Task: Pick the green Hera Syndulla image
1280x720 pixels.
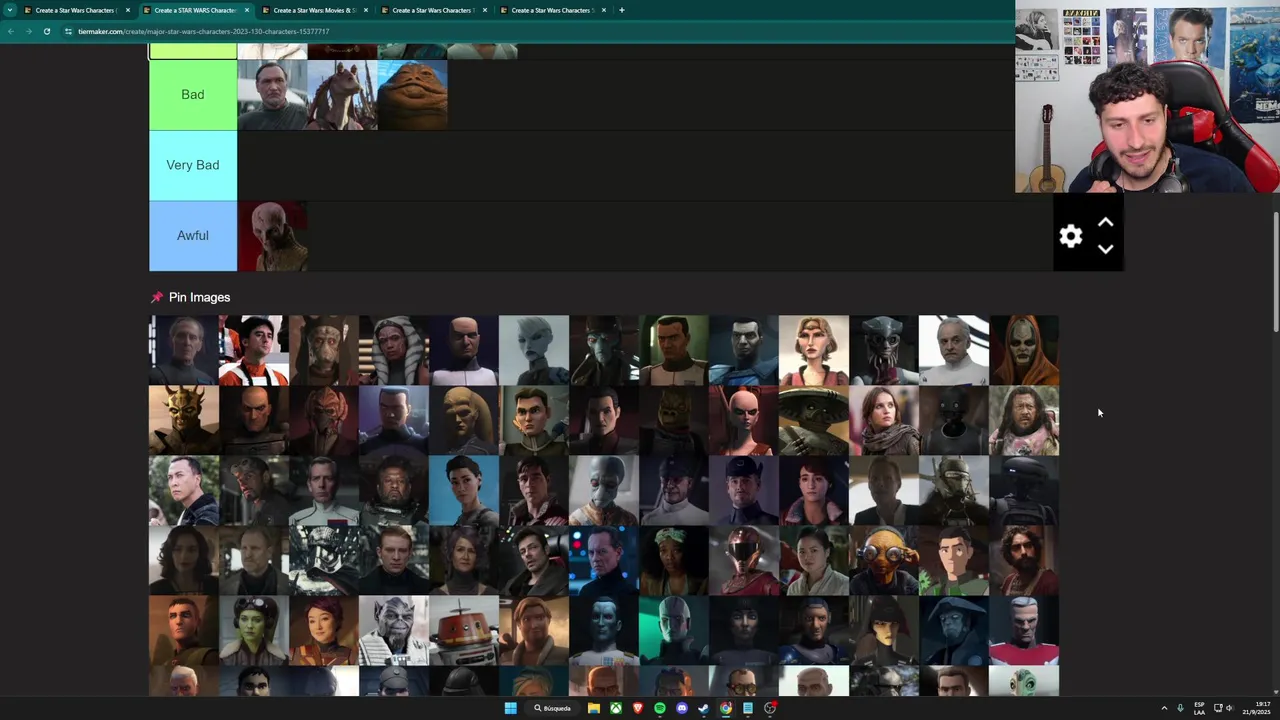Action: pyautogui.click(x=254, y=630)
